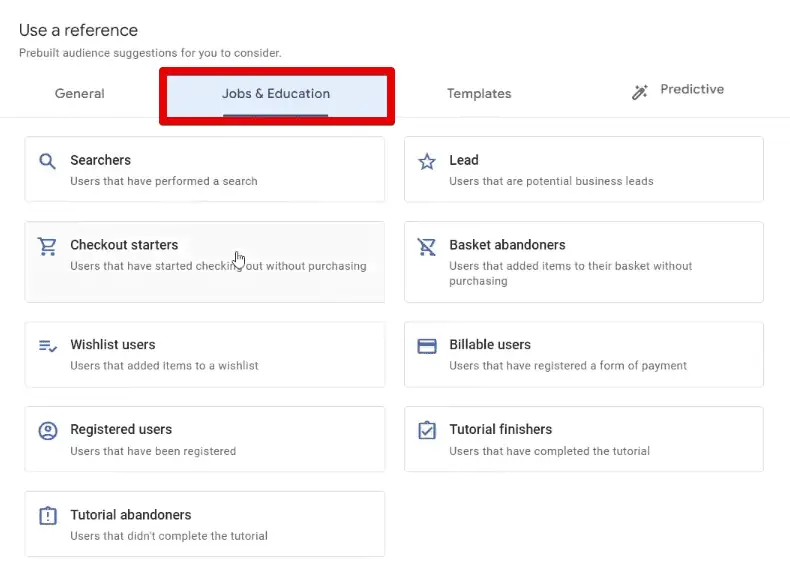Click the star icon beside Lead

click(427, 161)
